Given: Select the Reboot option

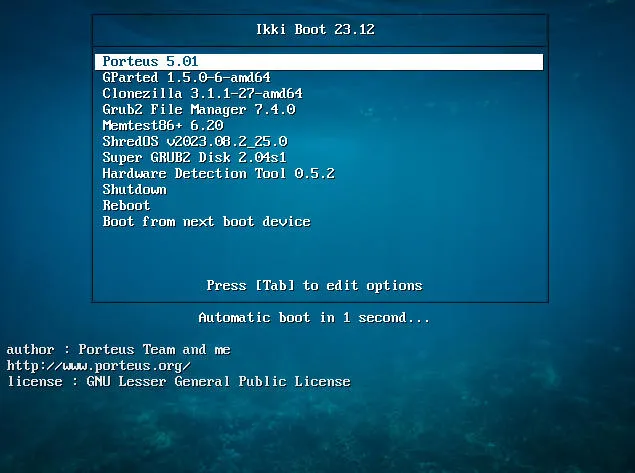Looking at the screenshot, I should click(x=126, y=206).
